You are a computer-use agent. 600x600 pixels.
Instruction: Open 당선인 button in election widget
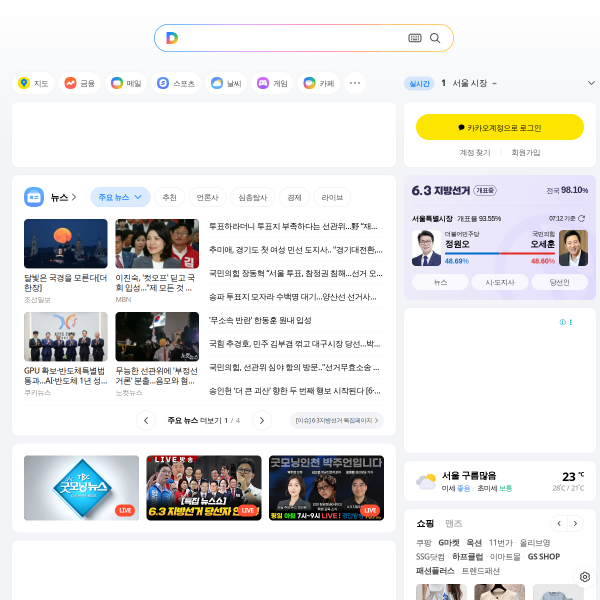[x=559, y=282]
